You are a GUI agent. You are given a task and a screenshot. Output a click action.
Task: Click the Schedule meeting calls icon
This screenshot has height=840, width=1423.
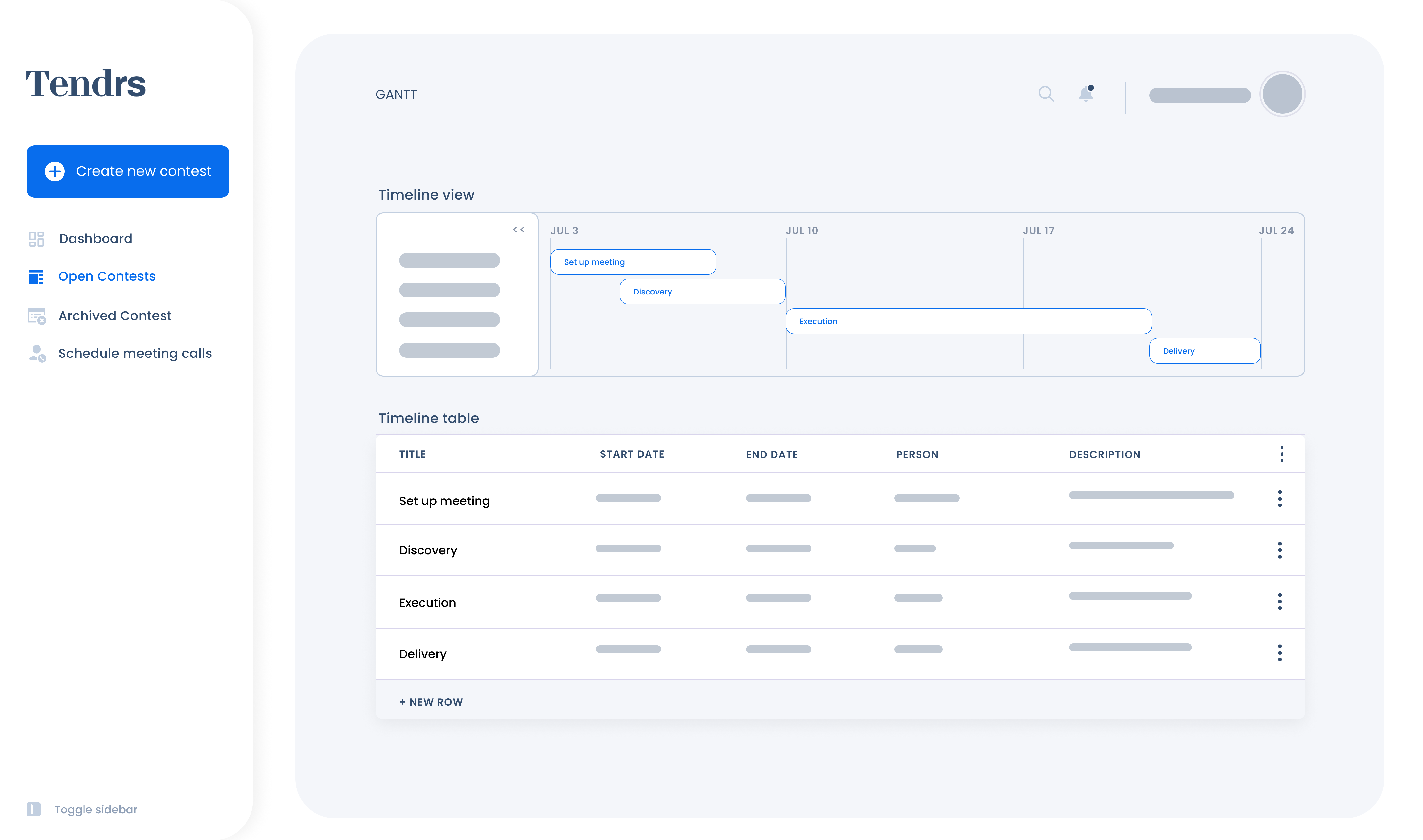[x=37, y=353]
